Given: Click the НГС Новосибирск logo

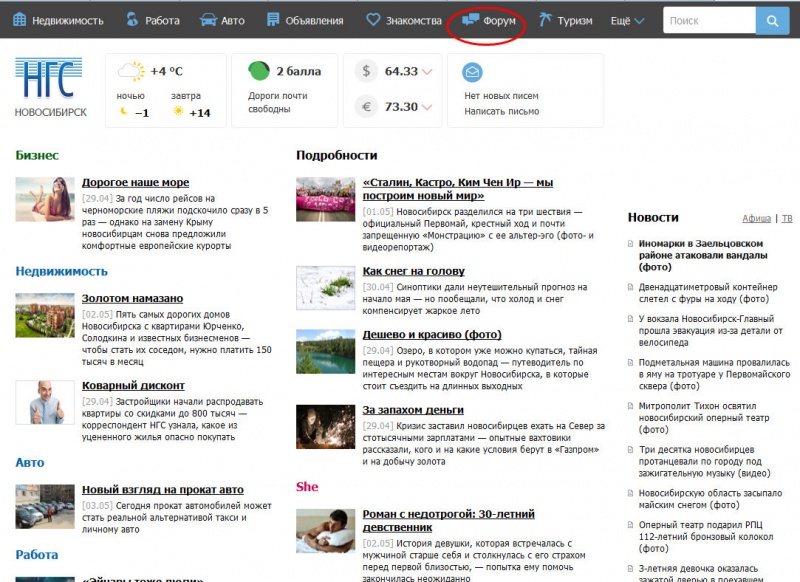Looking at the screenshot, I should point(50,87).
